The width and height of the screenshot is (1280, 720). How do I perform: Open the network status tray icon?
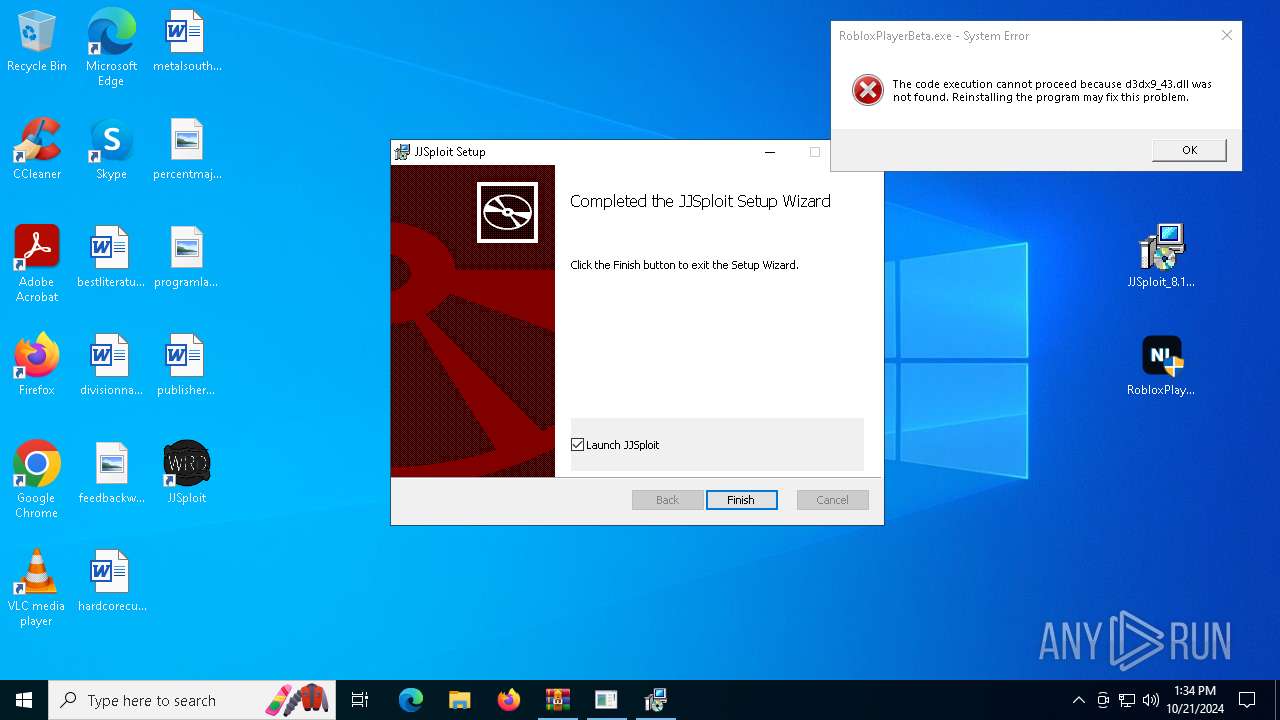click(1127, 700)
